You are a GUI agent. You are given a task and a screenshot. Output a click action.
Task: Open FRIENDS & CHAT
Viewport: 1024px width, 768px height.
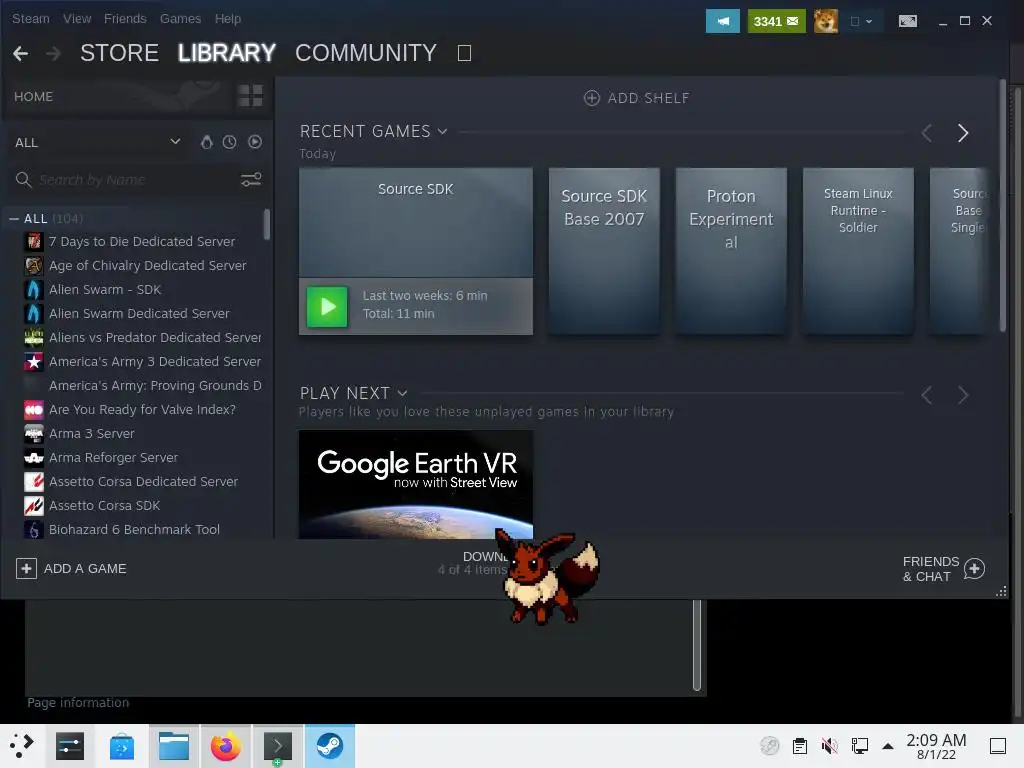tap(944, 569)
